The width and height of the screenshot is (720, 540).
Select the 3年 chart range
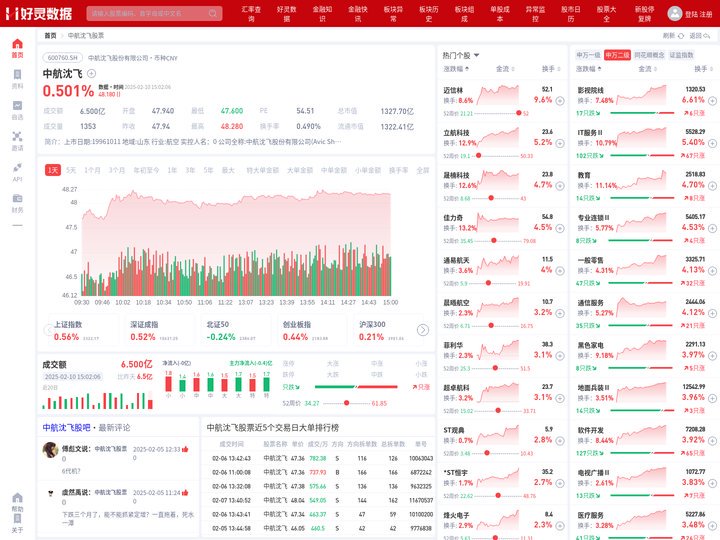tap(190, 170)
